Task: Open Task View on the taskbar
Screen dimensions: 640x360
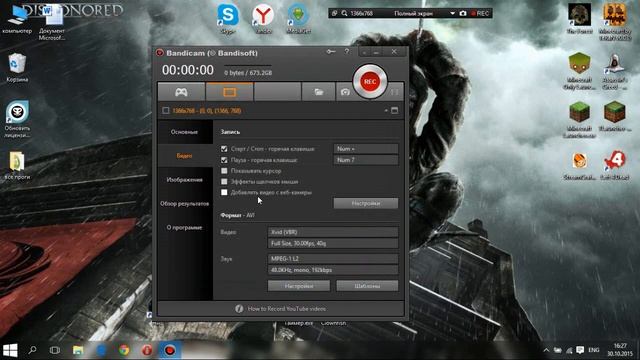Action: click(55, 350)
